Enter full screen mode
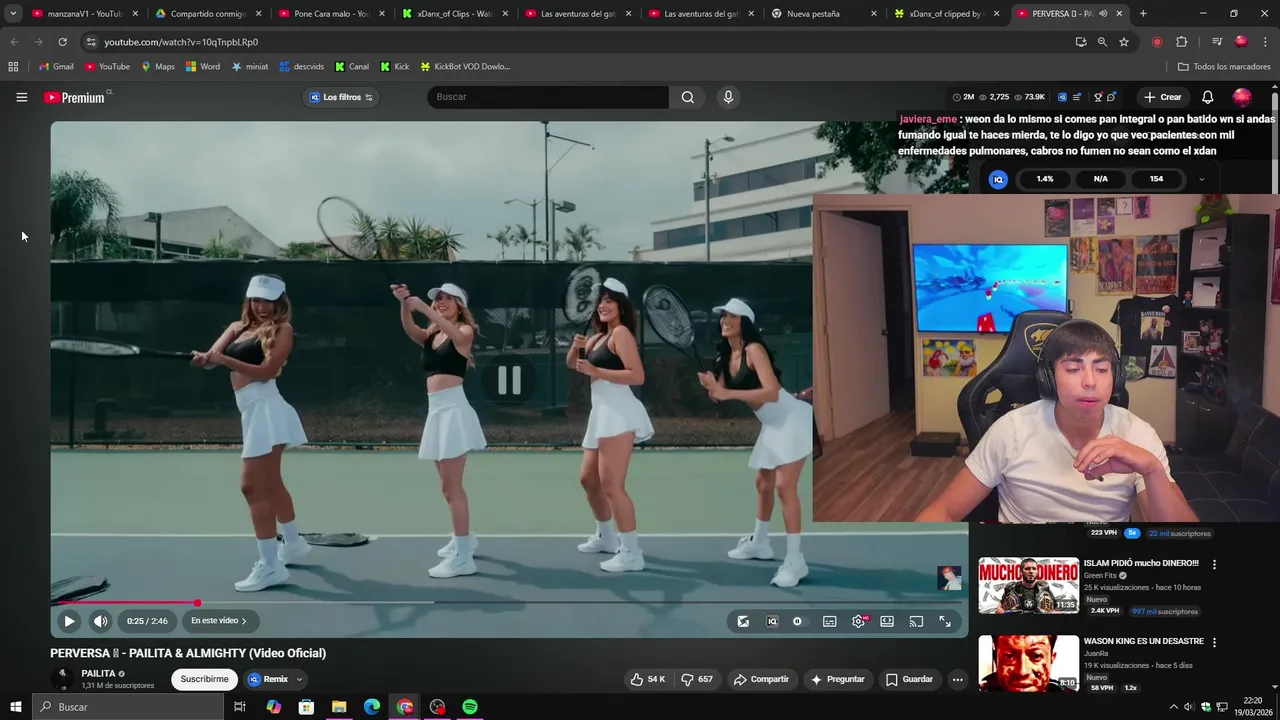This screenshot has width=1280, height=720. (x=945, y=621)
